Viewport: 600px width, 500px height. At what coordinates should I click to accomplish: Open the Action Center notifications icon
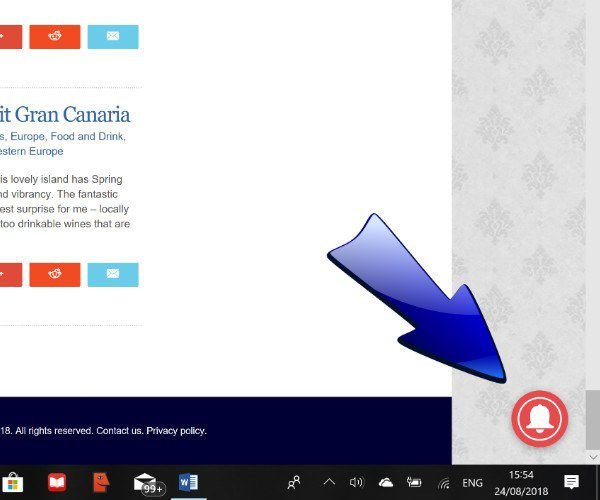coord(571,482)
